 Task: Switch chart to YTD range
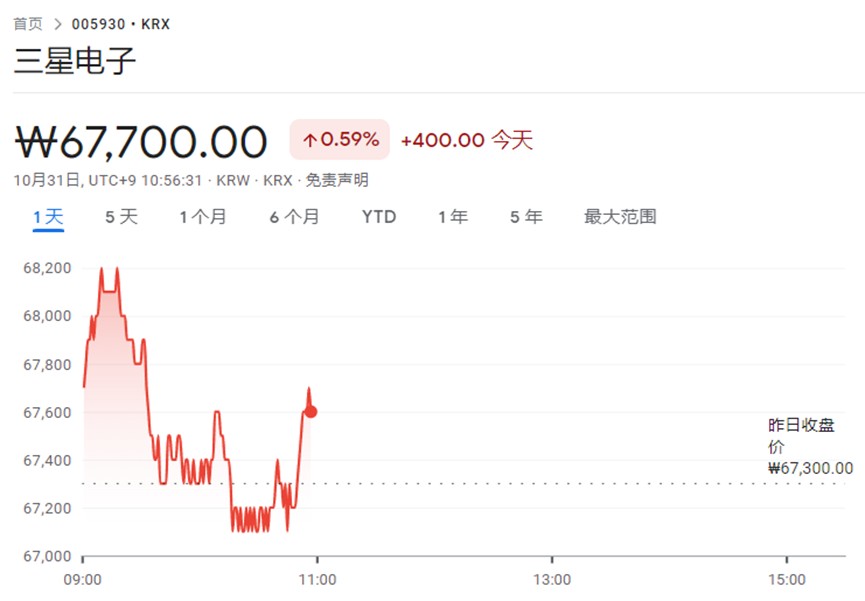click(379, 217)
